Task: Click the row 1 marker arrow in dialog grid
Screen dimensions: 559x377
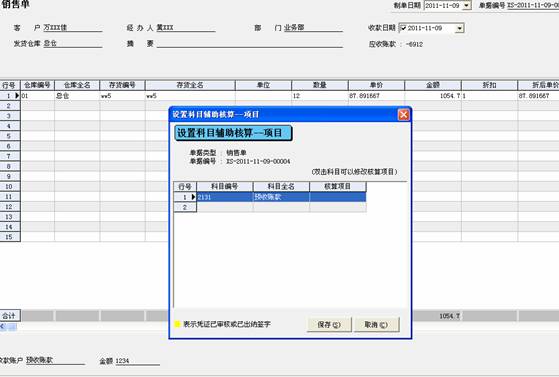Action: coord(193,197)
